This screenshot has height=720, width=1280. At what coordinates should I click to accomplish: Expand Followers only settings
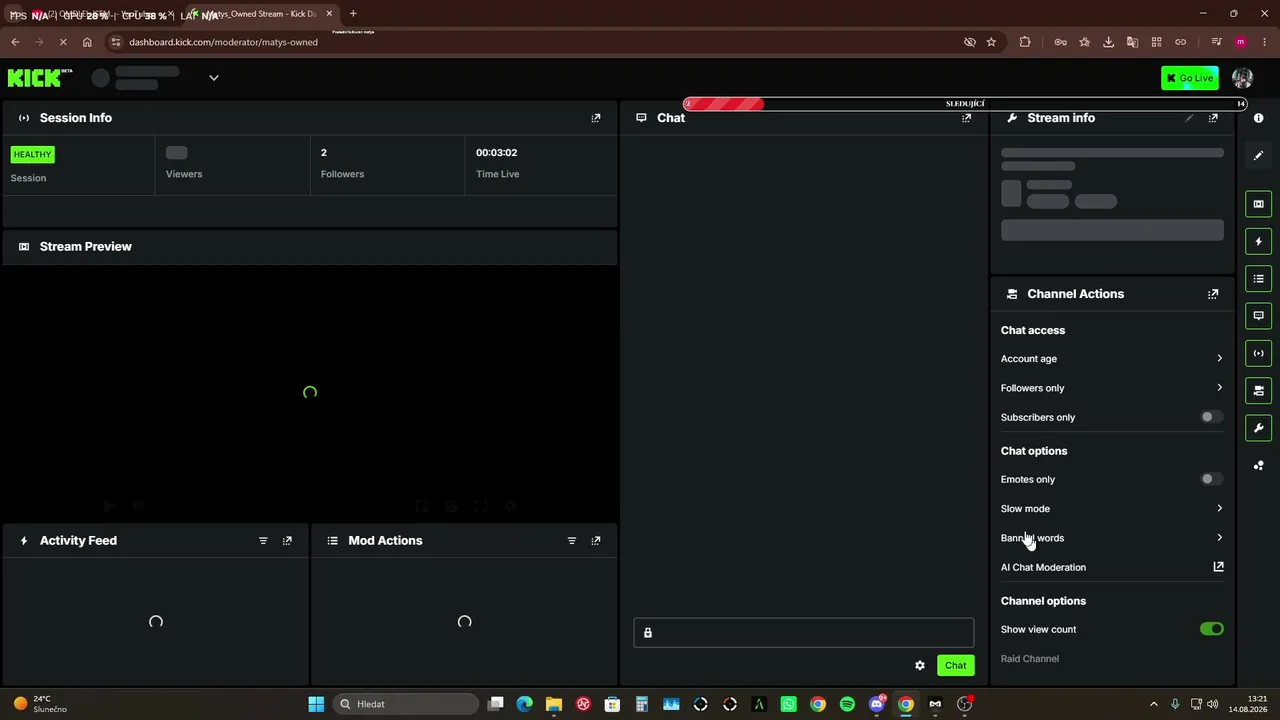tap(1112, 388)
